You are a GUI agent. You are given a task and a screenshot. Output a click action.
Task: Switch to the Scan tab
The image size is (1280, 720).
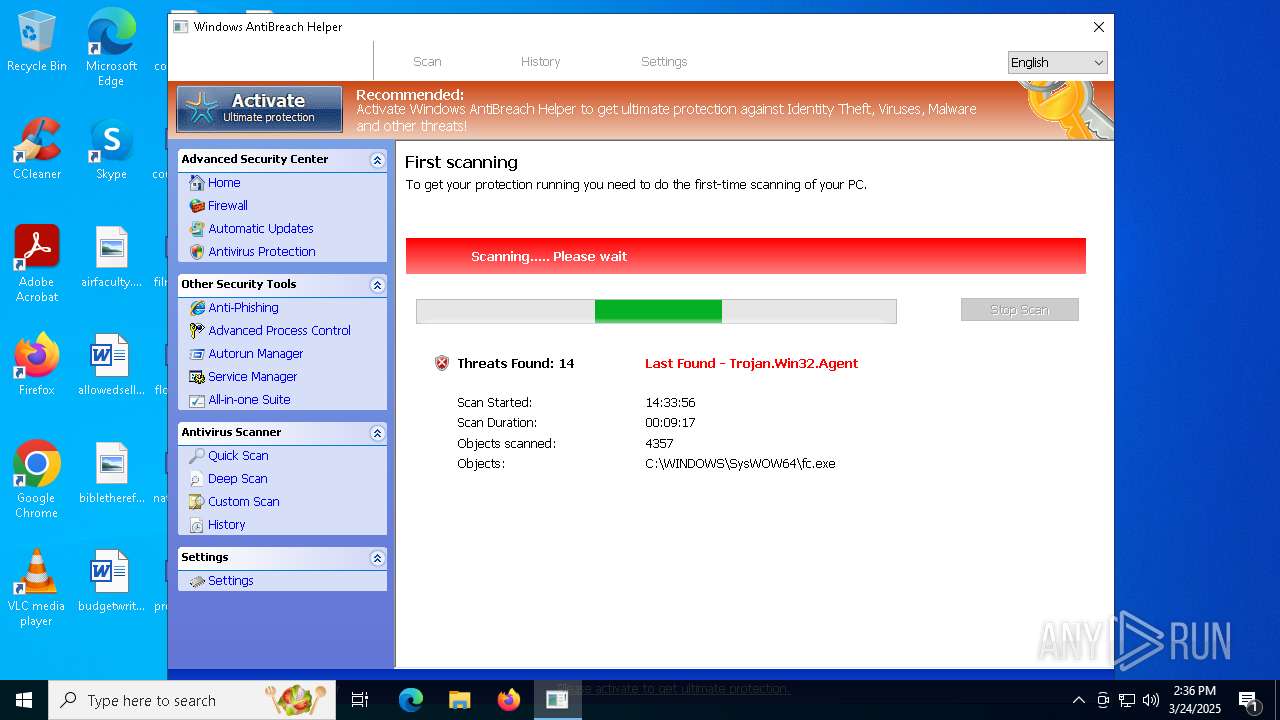pos(427,62)
